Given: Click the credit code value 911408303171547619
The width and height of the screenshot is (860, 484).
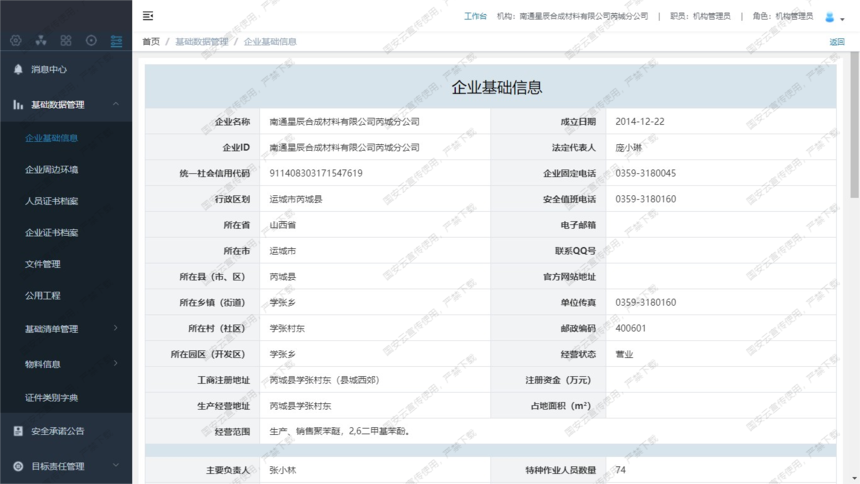Looking at the screenshot, I should click(x=316, y=173).
